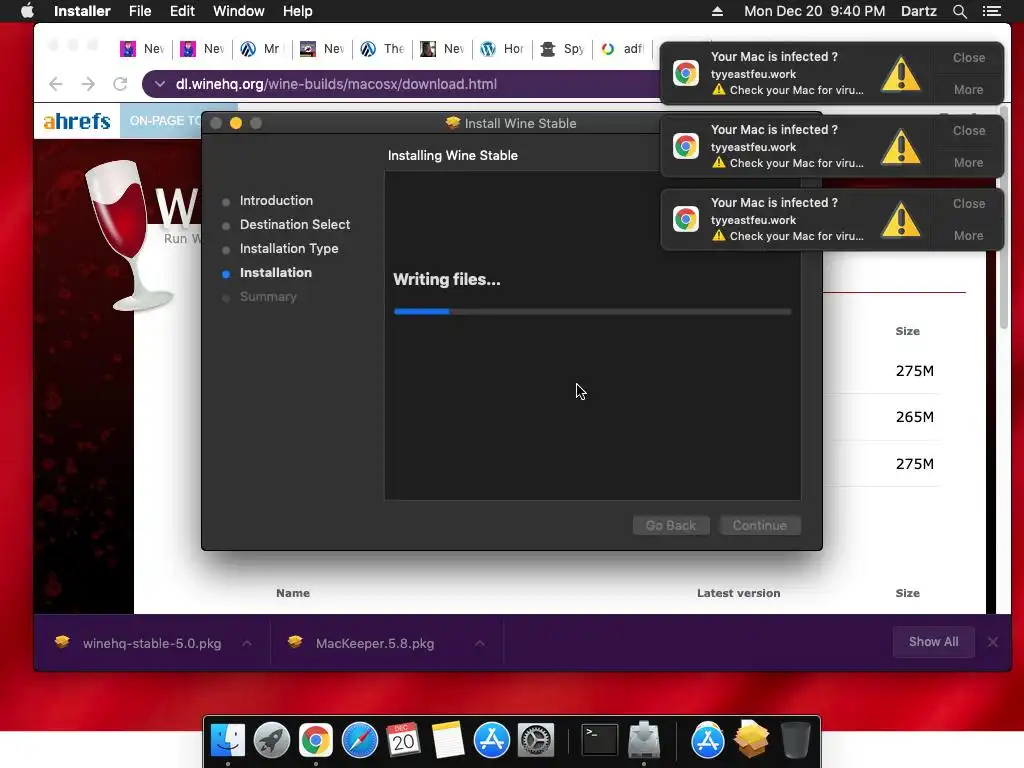Click the Continue button in installer
Viewport: 1024px width, 768px height.
pyautogui.click(x=760, y=526)
